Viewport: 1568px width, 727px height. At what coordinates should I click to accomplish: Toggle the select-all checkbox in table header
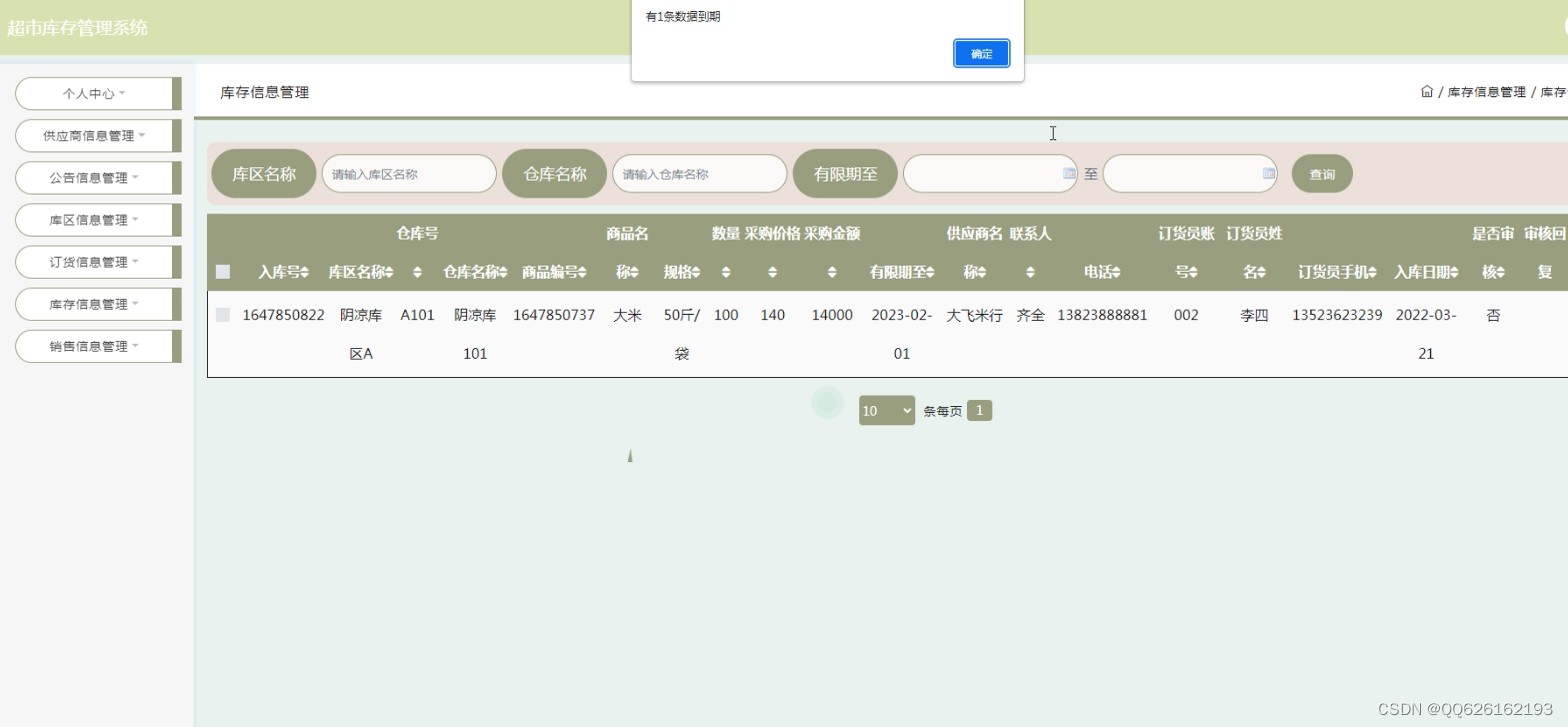(223, 271)
